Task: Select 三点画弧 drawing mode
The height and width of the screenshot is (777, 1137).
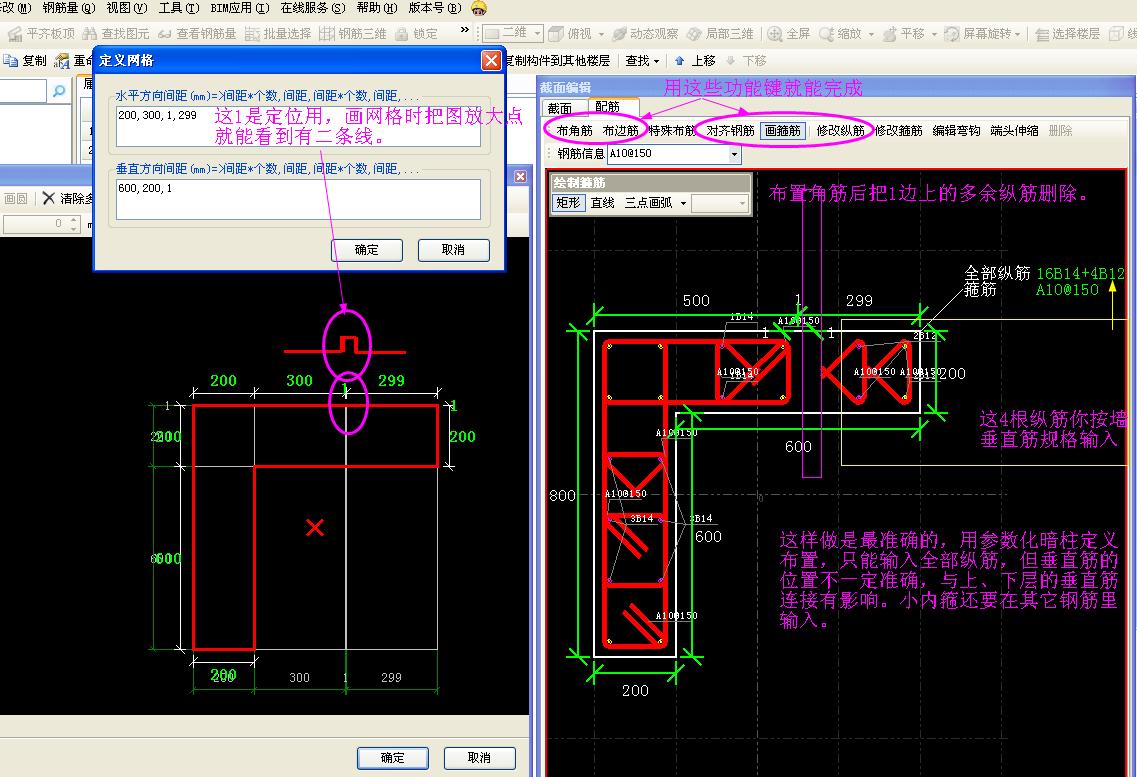Action: (x=648, y=202)
